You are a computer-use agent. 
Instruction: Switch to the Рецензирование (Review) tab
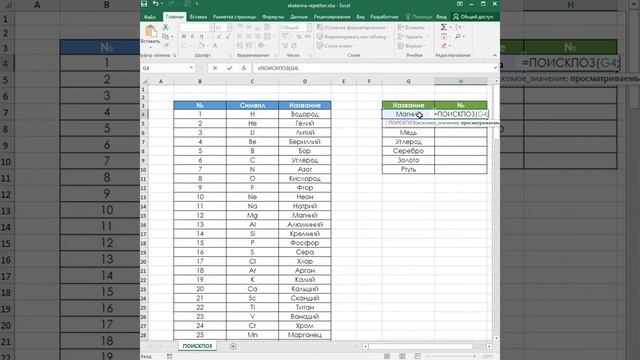pyautogui.click(x=332, y=17)
